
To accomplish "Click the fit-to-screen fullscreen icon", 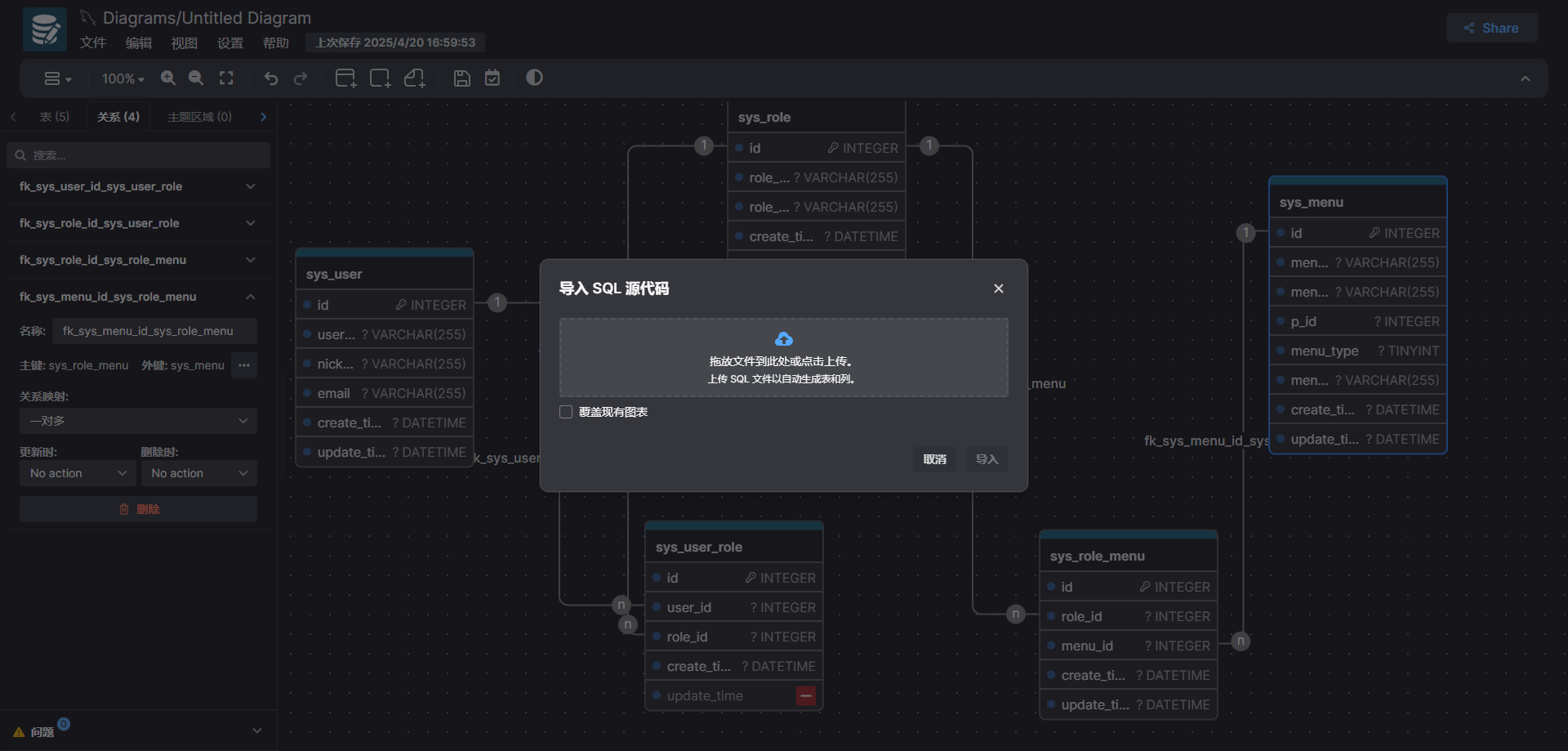I will point(226,78).
